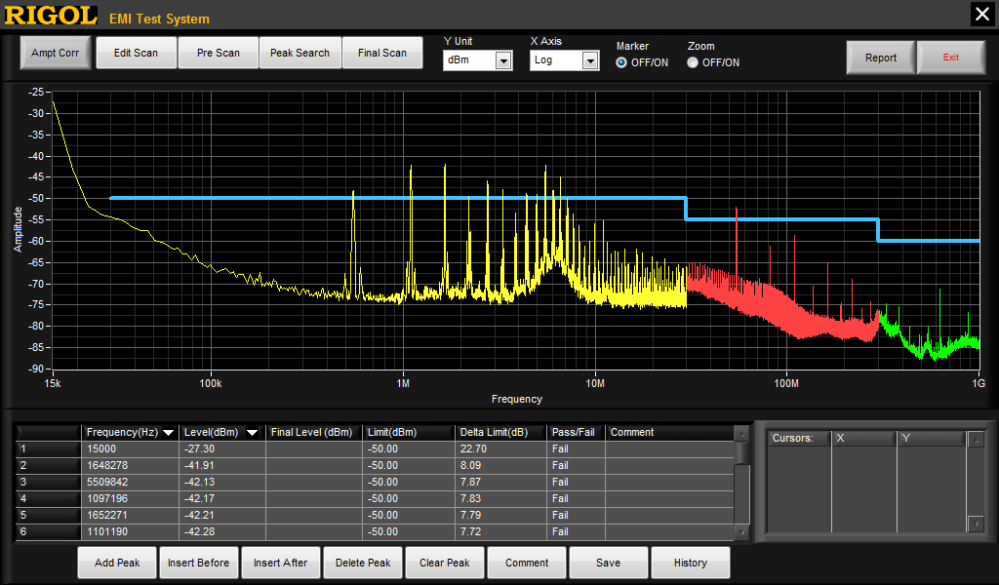Sort by Frequency(Hz) column arrow

169,433
